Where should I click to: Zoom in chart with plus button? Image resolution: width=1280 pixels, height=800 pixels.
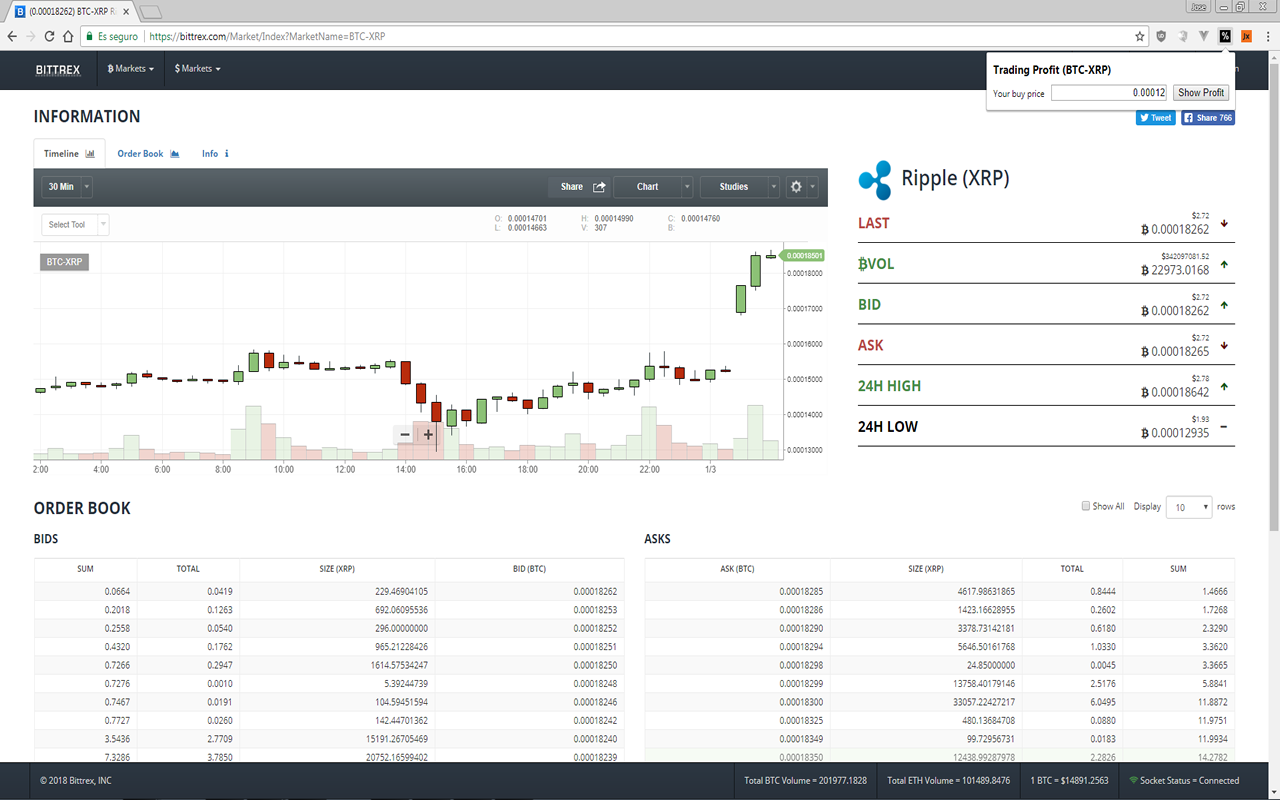pyautogui.click(x=428, y=434)
